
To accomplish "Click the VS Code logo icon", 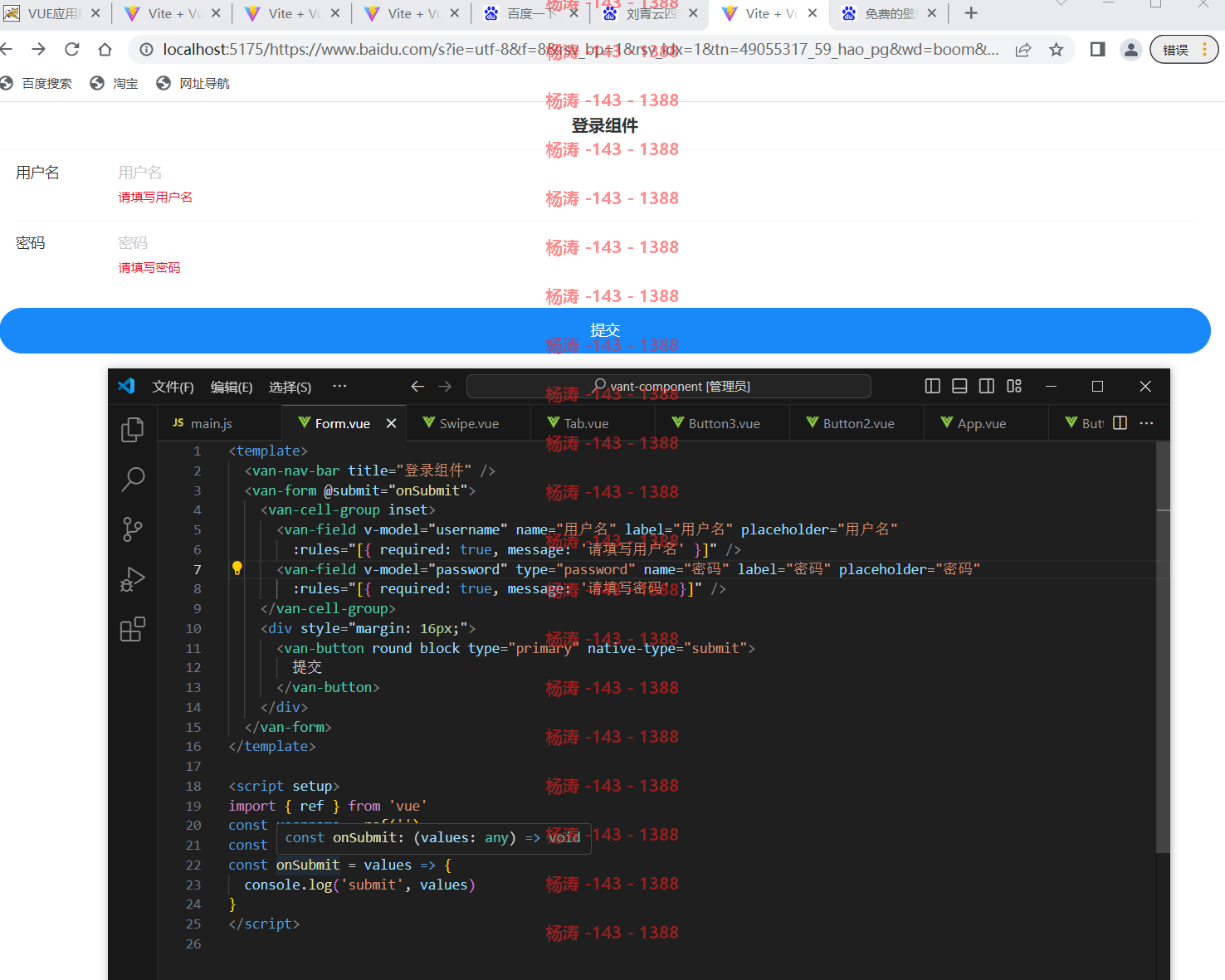I will pos(126,386).
